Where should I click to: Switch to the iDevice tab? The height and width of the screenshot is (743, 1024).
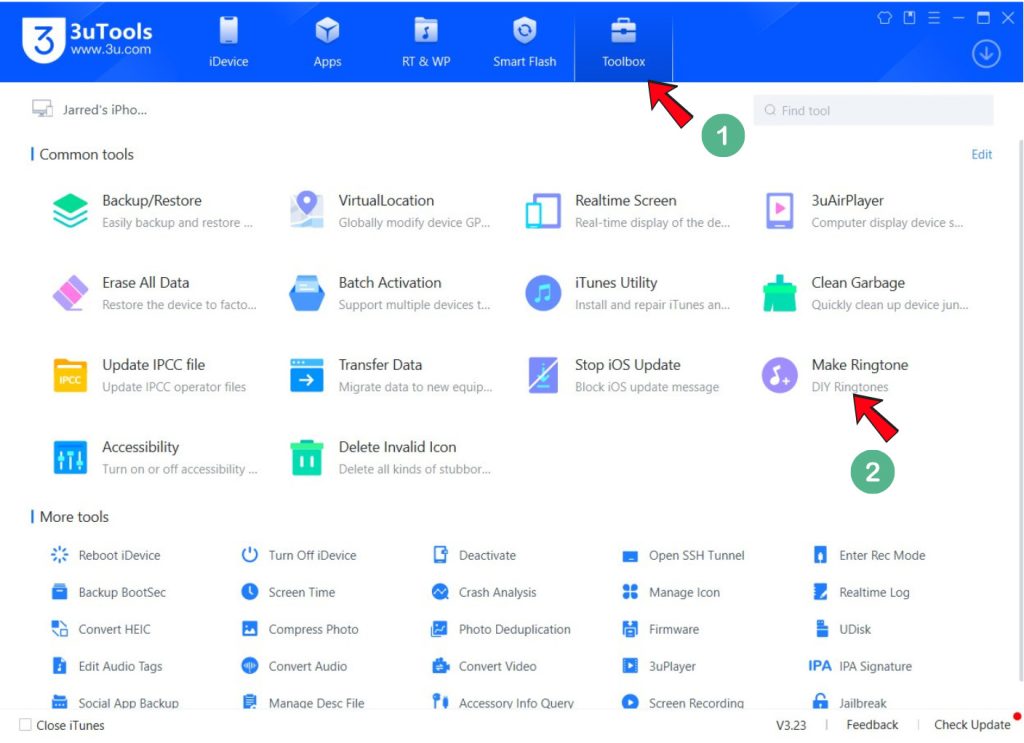click(229, 42)
